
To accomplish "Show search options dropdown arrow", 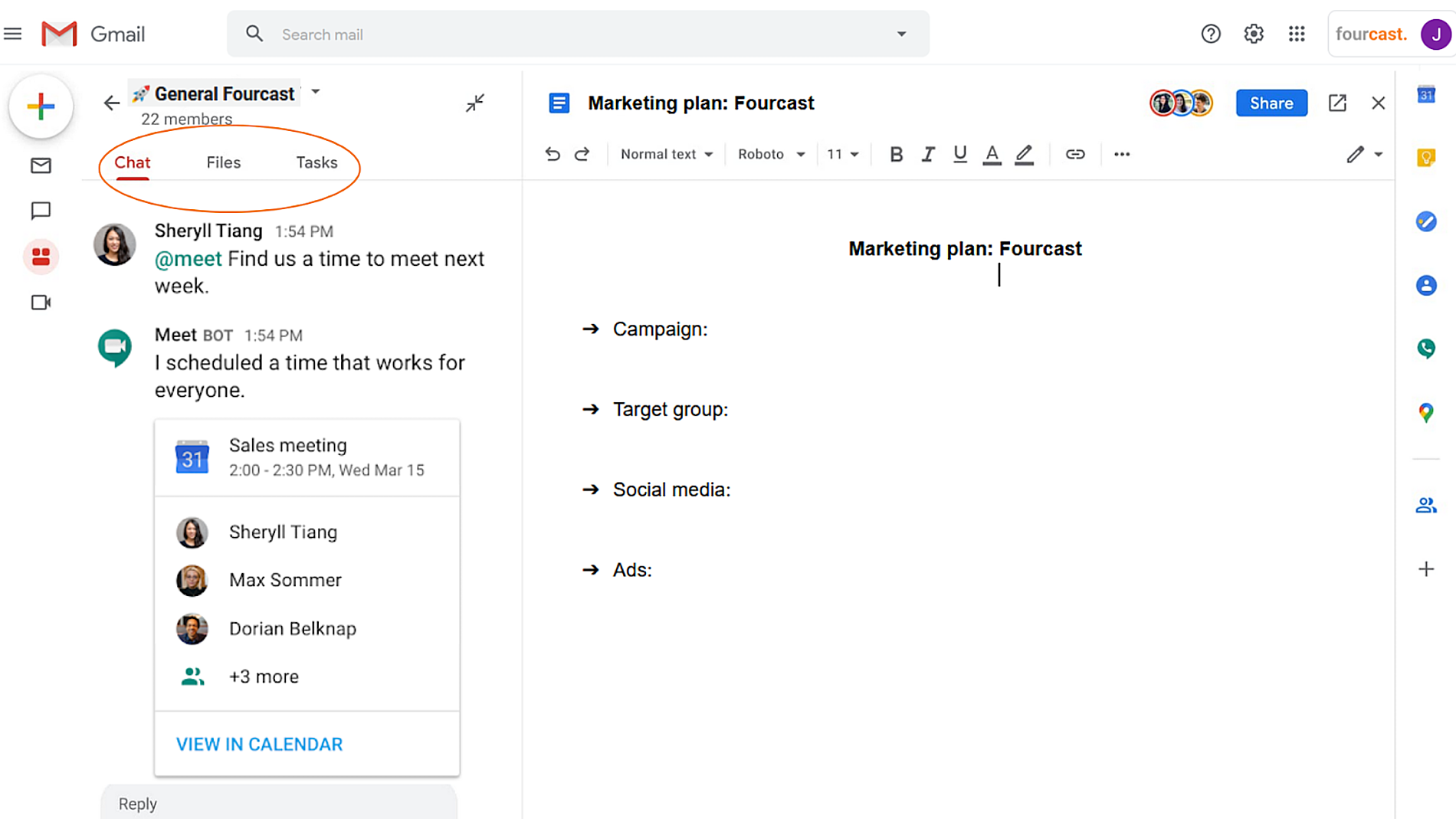I will (x=901, y=34).
